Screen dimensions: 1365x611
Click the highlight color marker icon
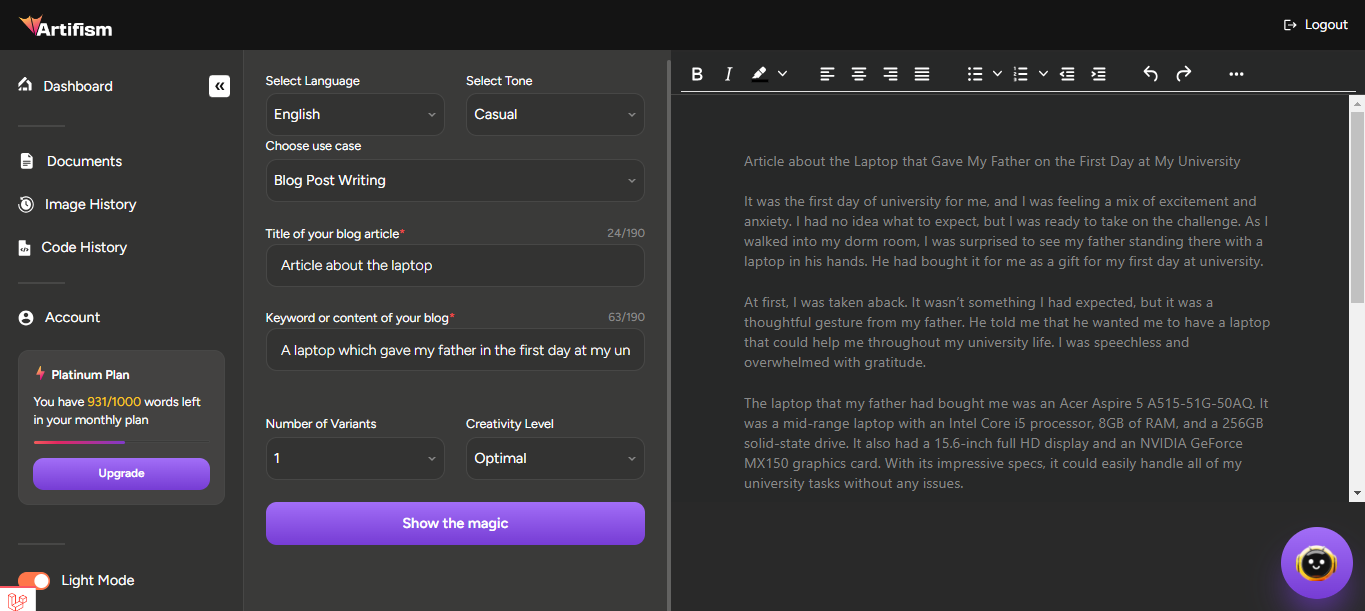pyautogui.click(x=759, y=74)
